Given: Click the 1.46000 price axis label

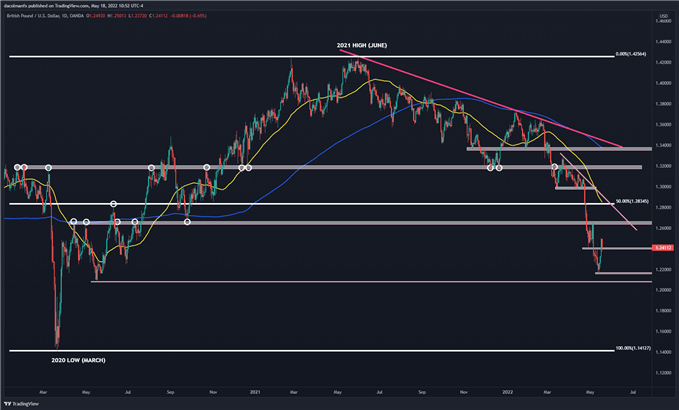Looking at the screenshot, I should (663, 21).
